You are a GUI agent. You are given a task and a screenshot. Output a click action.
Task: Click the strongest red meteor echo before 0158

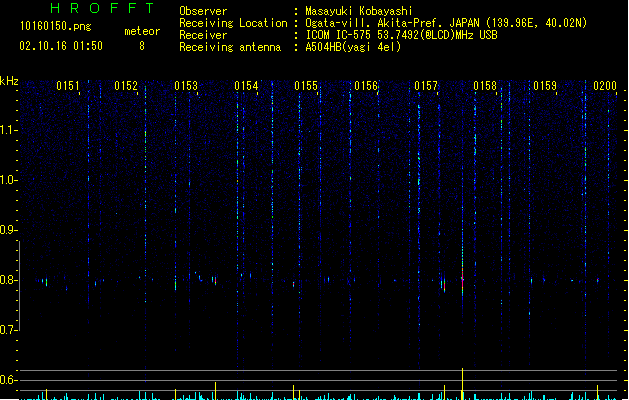[x=463, y=281]
